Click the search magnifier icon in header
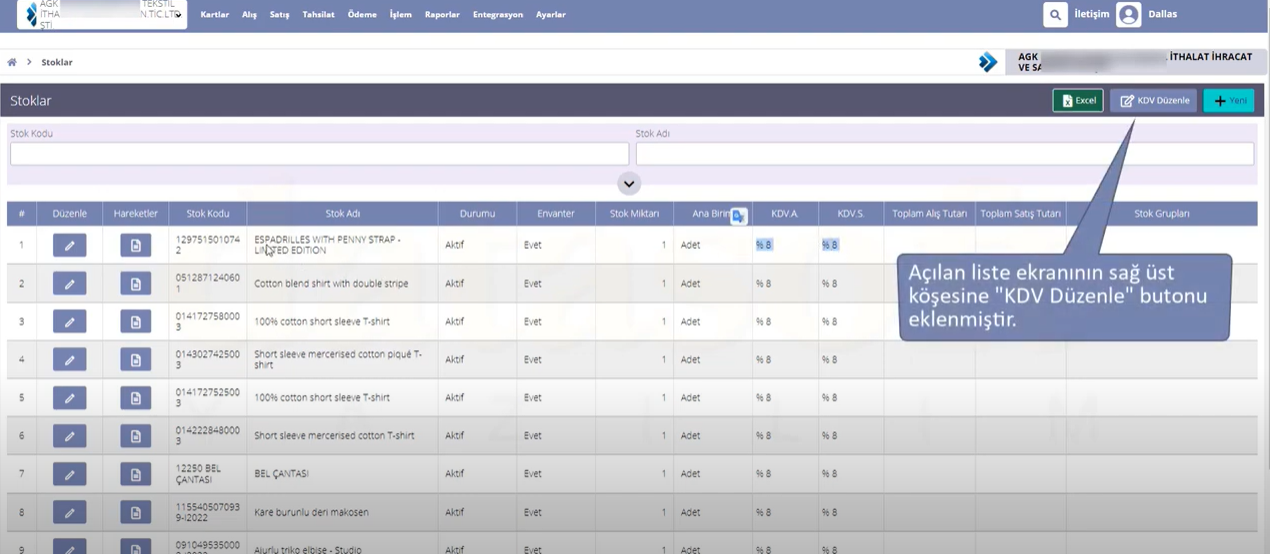Image resolution: width=1270 pixels, height=554 pixels. (1055, 14)
